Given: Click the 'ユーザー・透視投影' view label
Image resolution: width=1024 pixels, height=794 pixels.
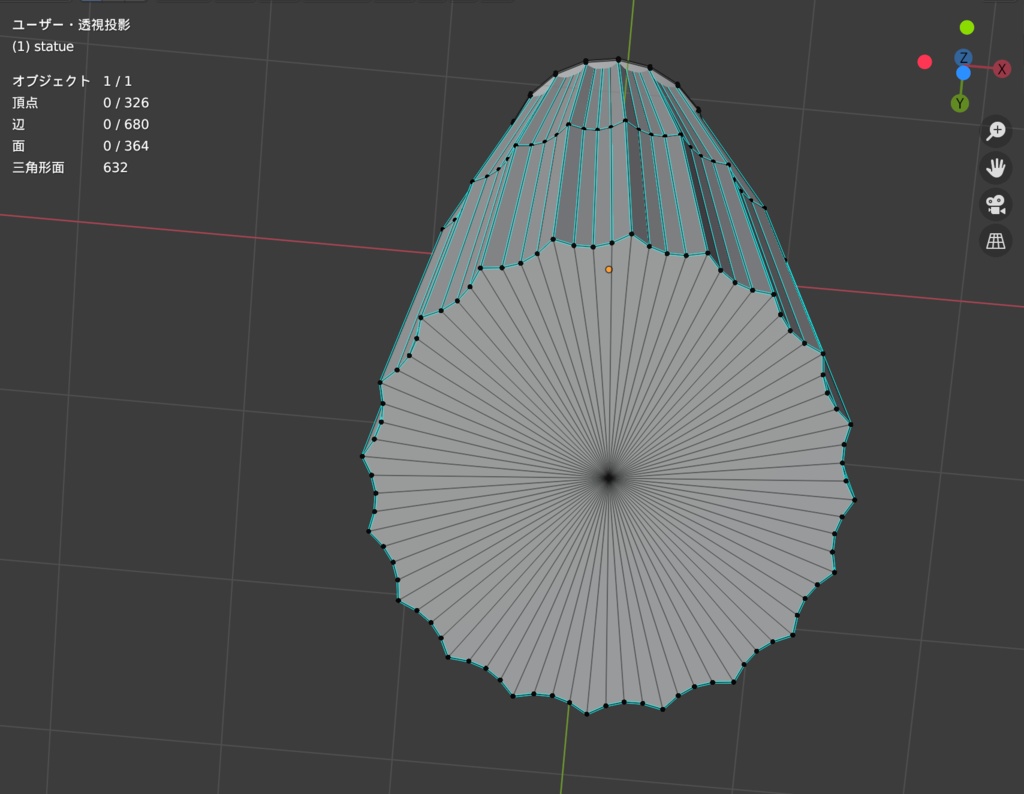Looking at the screenshot, I should 71,25.
